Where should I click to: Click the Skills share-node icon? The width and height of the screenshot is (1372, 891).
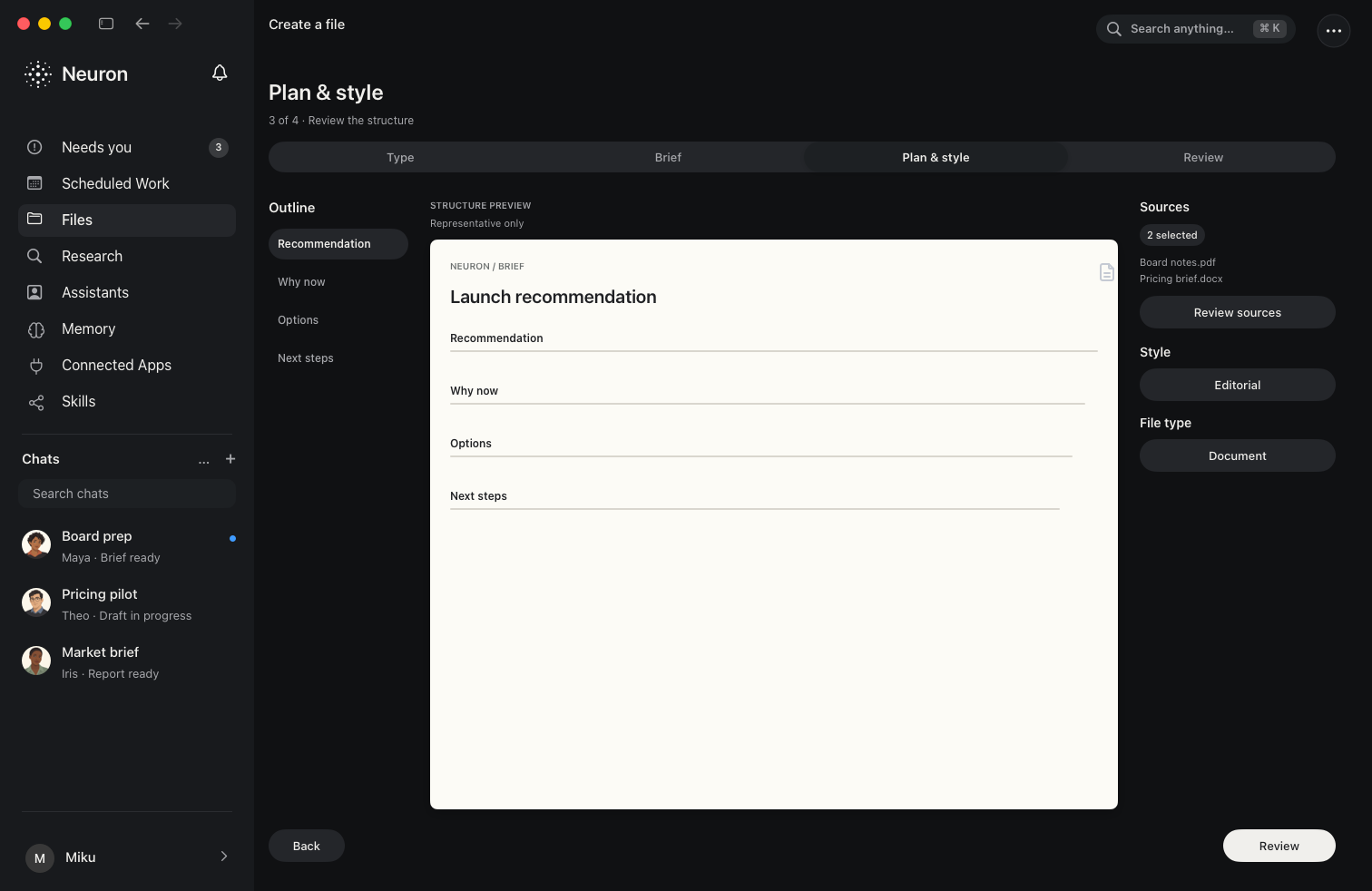[36, 402]
